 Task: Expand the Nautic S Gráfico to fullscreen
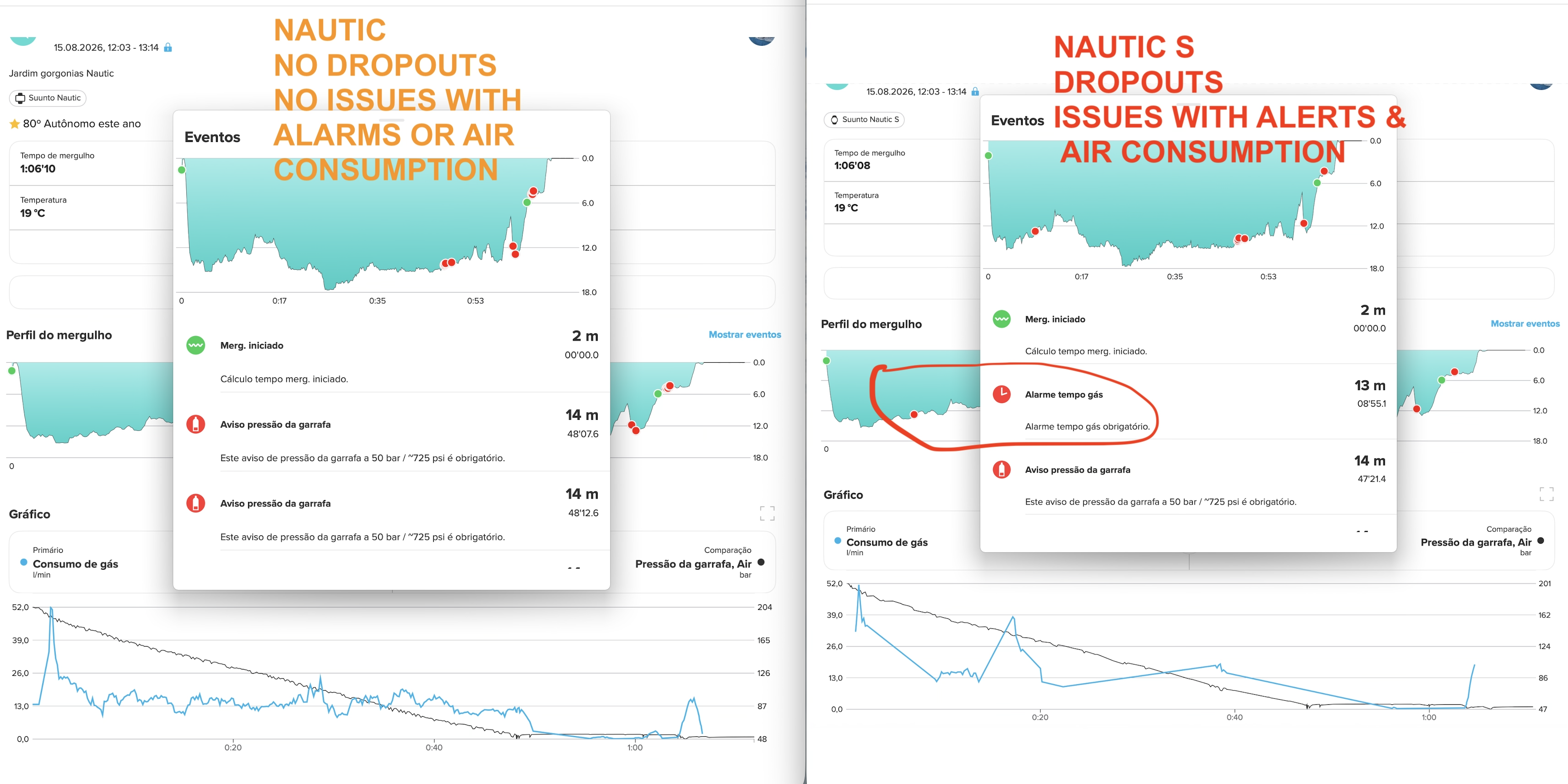1546,494
